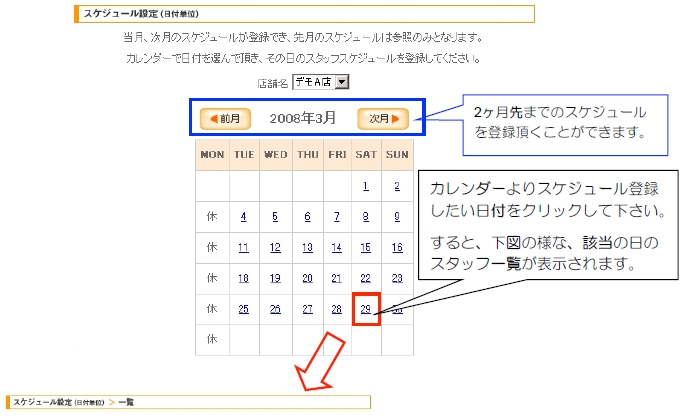This screenshot has height=416, width=686.
Task: Select date 2 in the calendar
Action: click(397, 186)
